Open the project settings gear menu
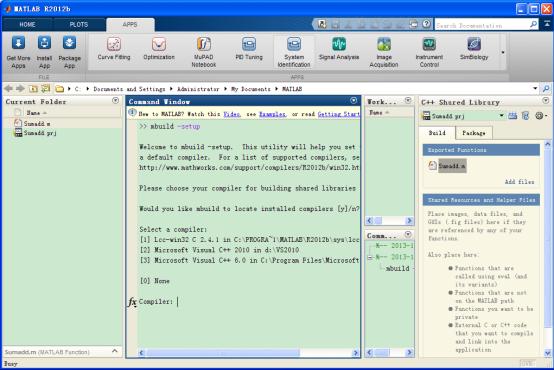Image resolution: width=554 pixels, height=370 pixels. pyautogui.click(x=541, y=116)
